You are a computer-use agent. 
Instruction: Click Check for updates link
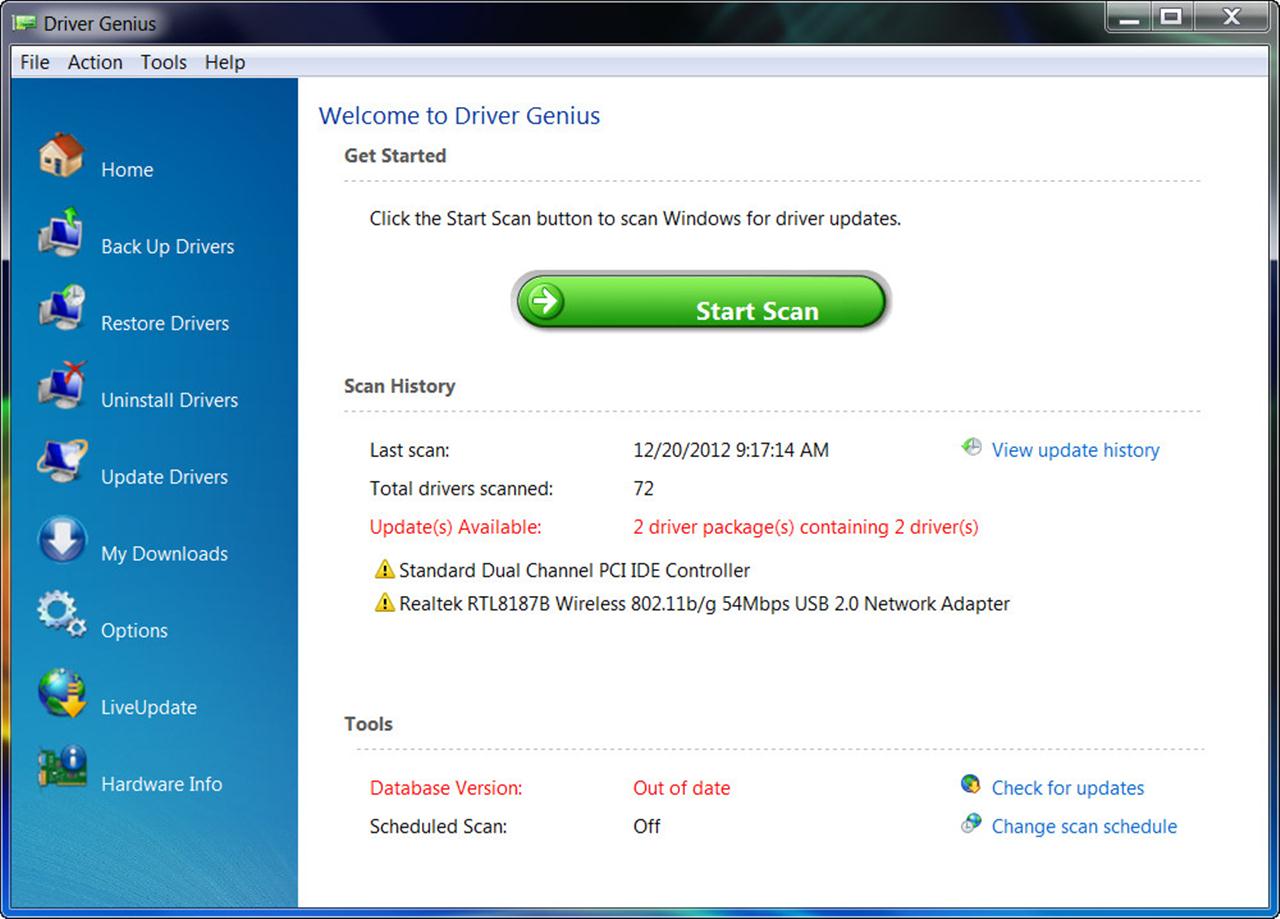pyautogui.click(x=1067, y=788)
